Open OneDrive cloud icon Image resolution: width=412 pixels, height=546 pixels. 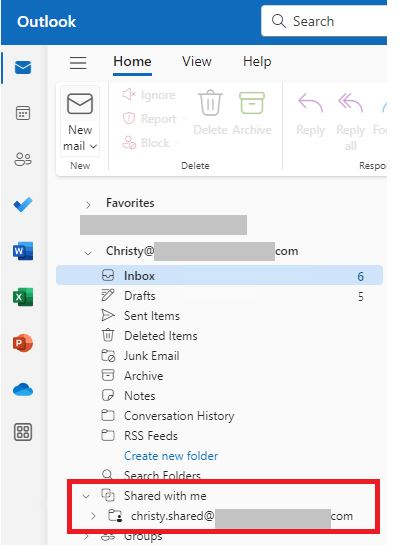pyautogui.click(x=23, y=389)
